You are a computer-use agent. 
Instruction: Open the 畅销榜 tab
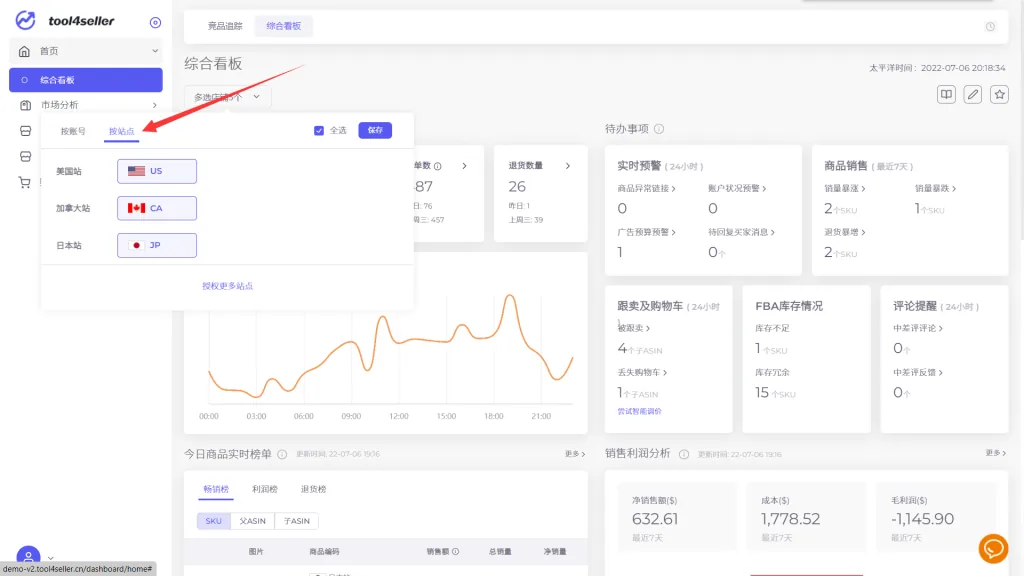(x=216, y=489)
